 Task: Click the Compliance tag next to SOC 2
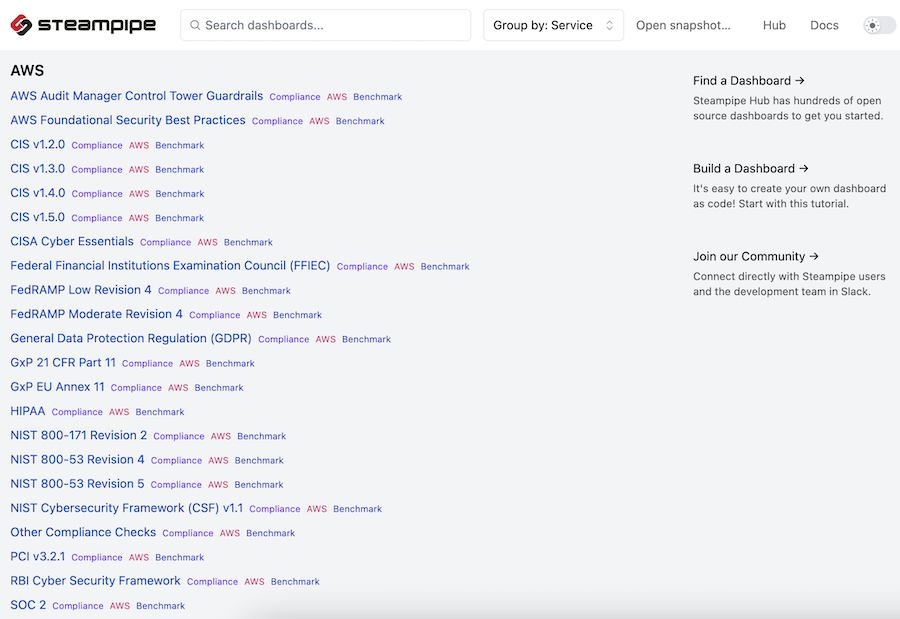click(x=78, y=606)
